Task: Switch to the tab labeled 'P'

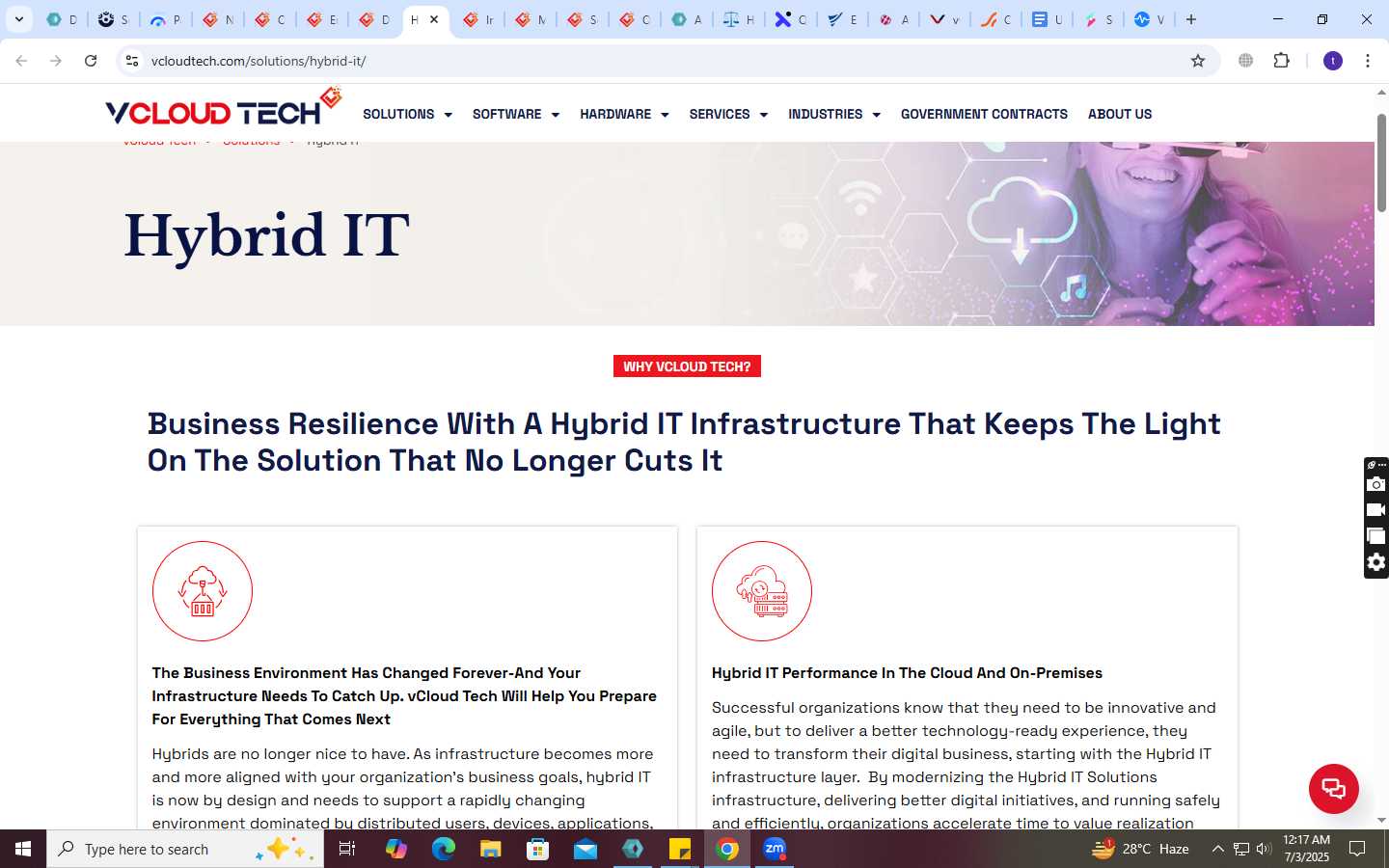Action: click(166, 19)
